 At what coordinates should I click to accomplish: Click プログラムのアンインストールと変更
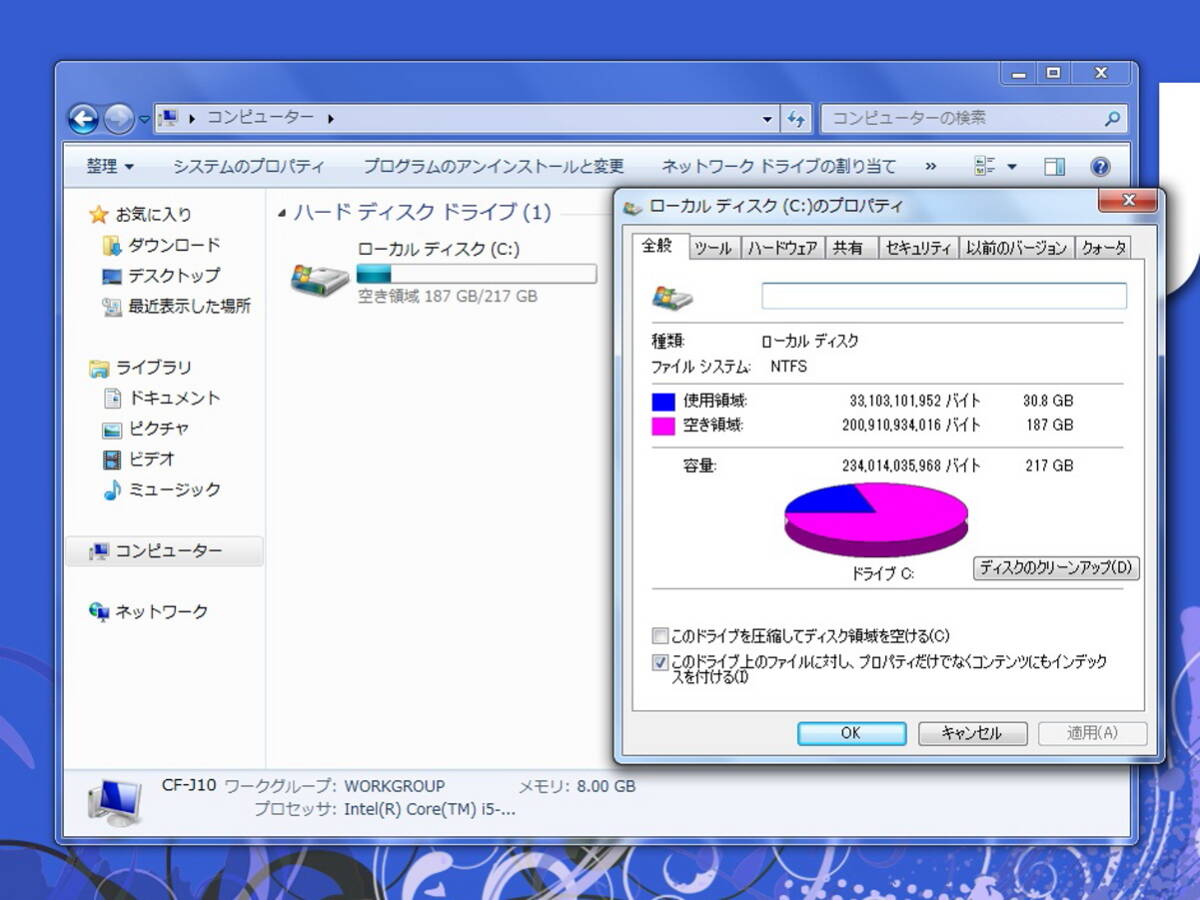(493, 166)
